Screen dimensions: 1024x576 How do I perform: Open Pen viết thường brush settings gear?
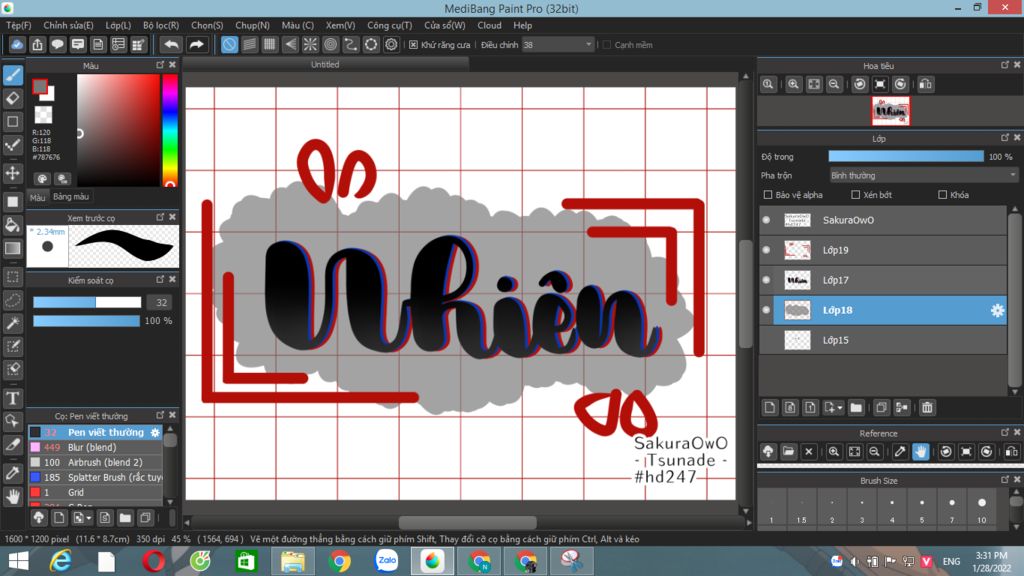[x=155, y=432]
